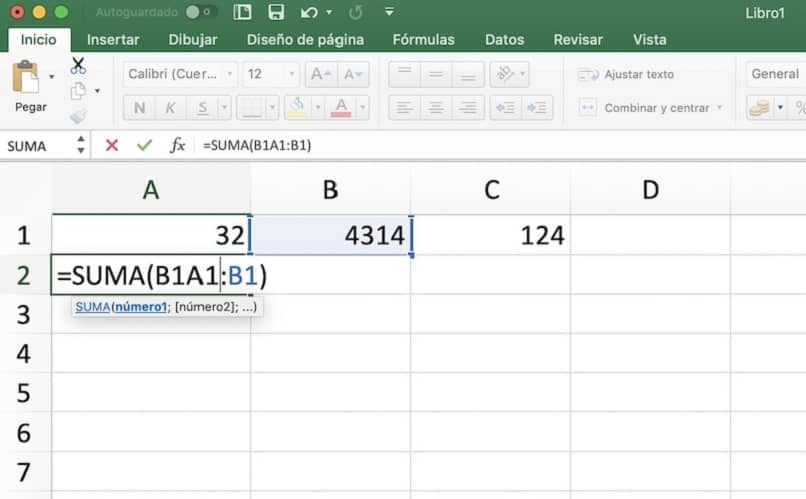Open borders dropdown arrow
Viewport: 806px width, 499px height.
pos(272,107)
